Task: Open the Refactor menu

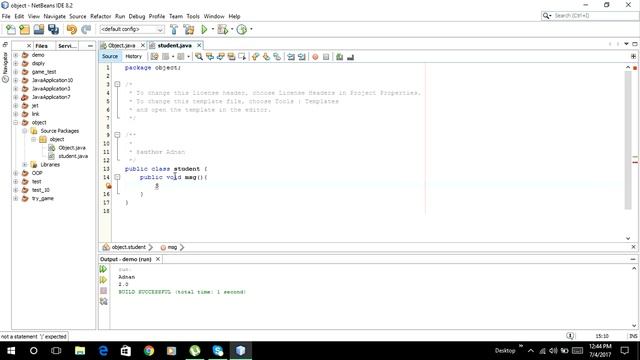Action: 100,16
